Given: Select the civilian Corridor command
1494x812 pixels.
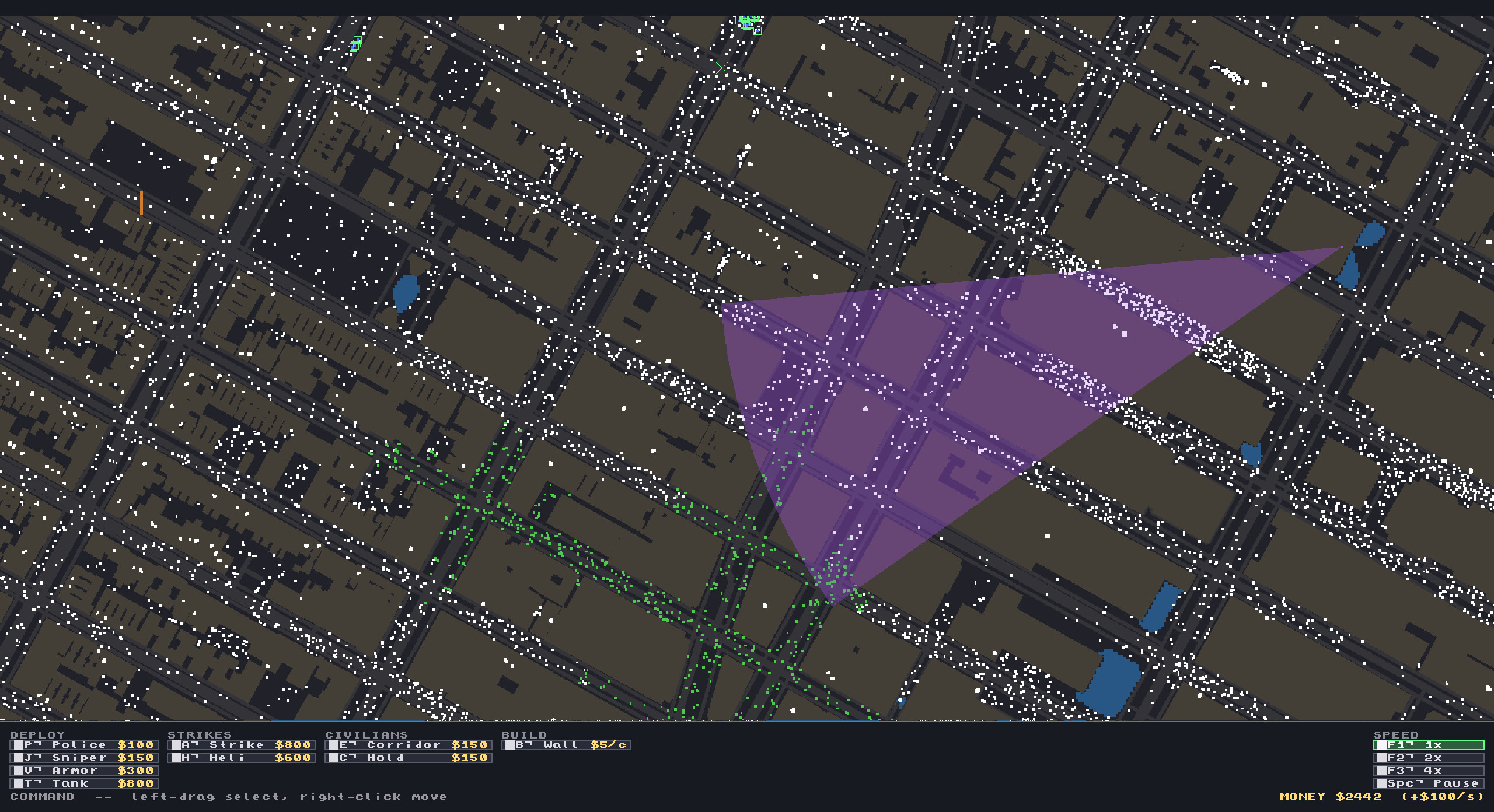Looking at the screenshot, I should point(409,745).
